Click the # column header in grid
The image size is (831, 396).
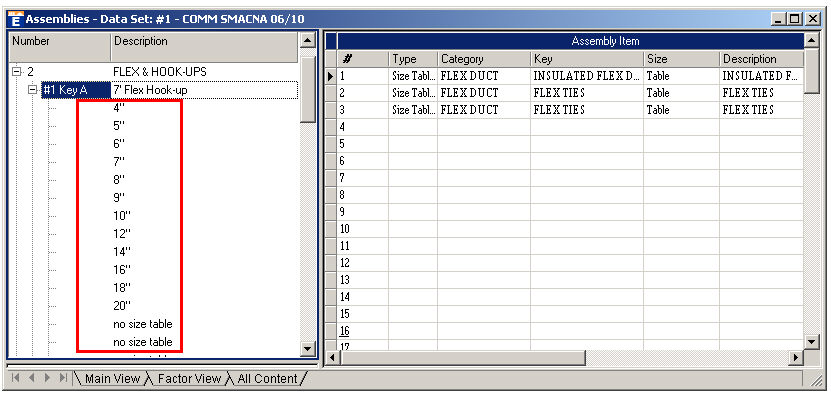pyautogui.click(x=363, y=59)
